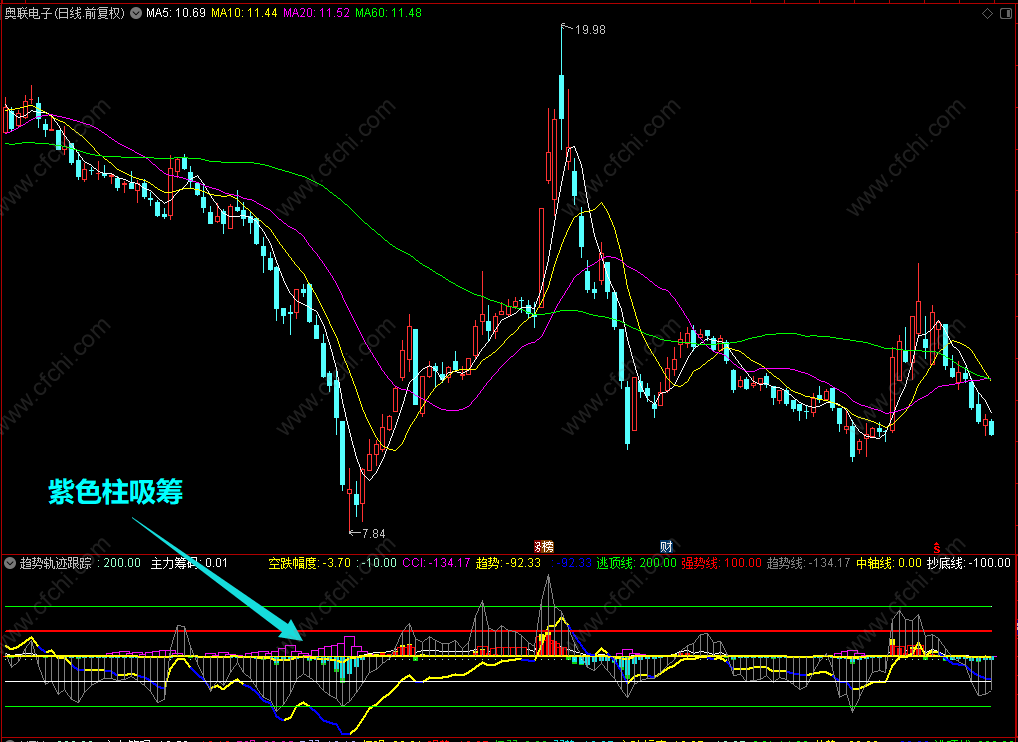Select the yellow 趋势: -92.33 label
This screenshot has height=742, width=1018.
(508, 563)
